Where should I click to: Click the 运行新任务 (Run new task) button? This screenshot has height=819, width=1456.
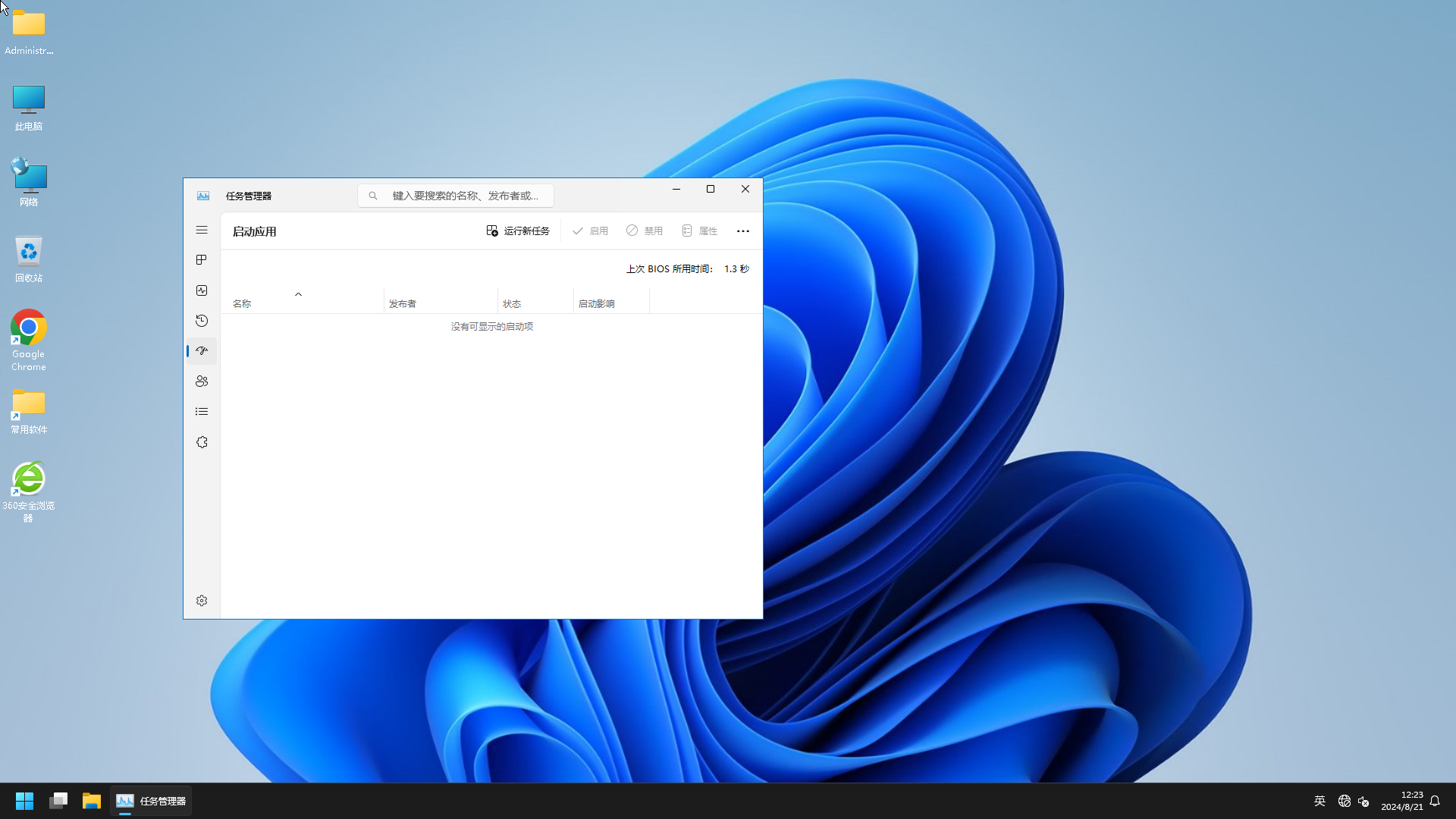coord(517,231)
